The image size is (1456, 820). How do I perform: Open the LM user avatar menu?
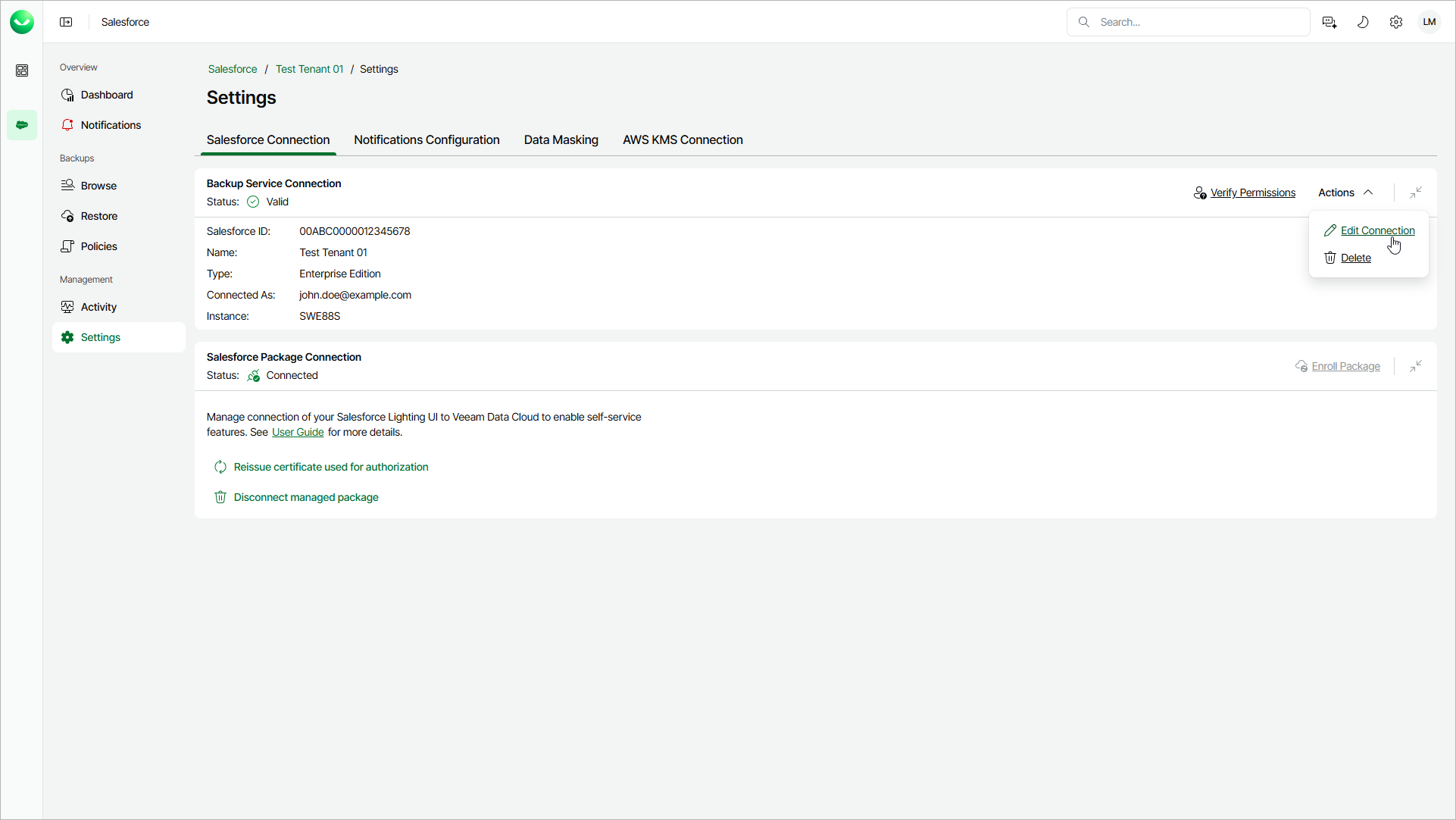click(1429, 22)
